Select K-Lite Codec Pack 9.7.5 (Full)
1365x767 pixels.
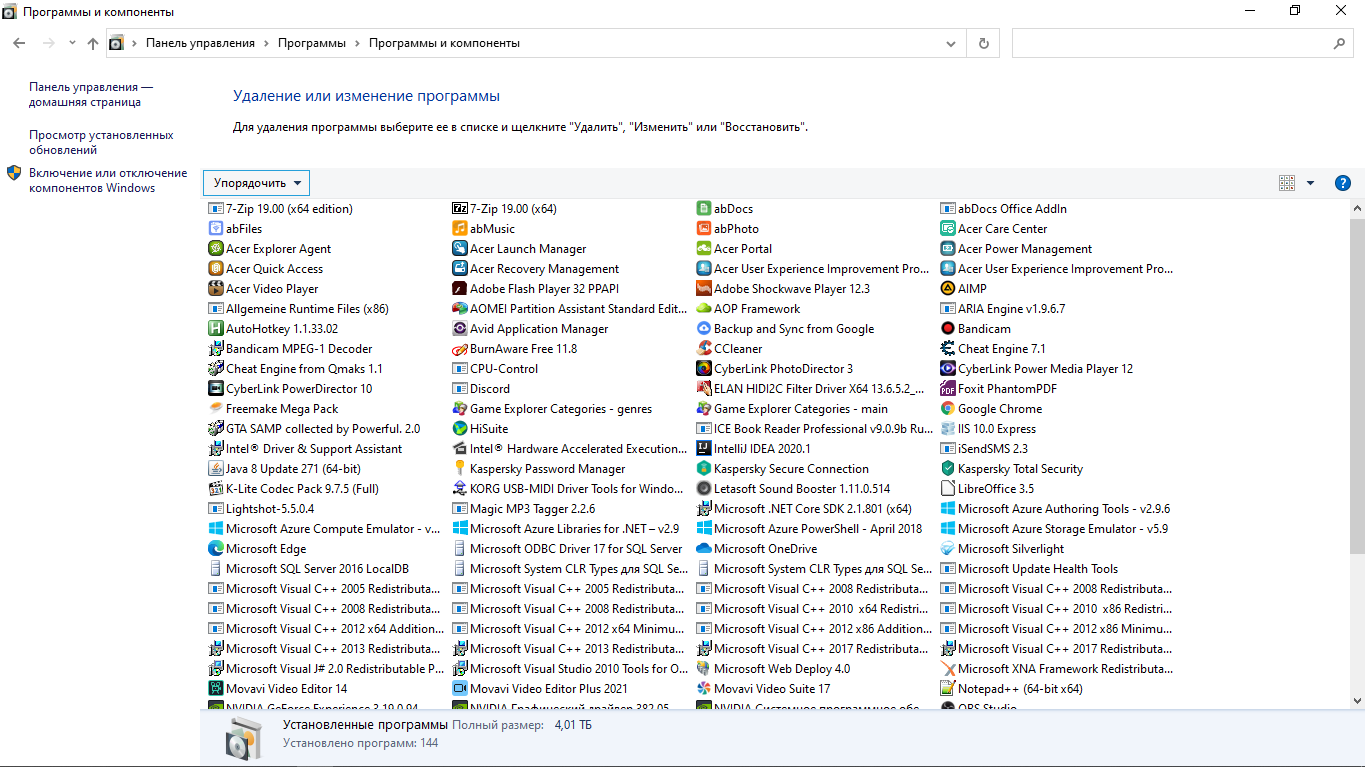(x=293, y=489)
